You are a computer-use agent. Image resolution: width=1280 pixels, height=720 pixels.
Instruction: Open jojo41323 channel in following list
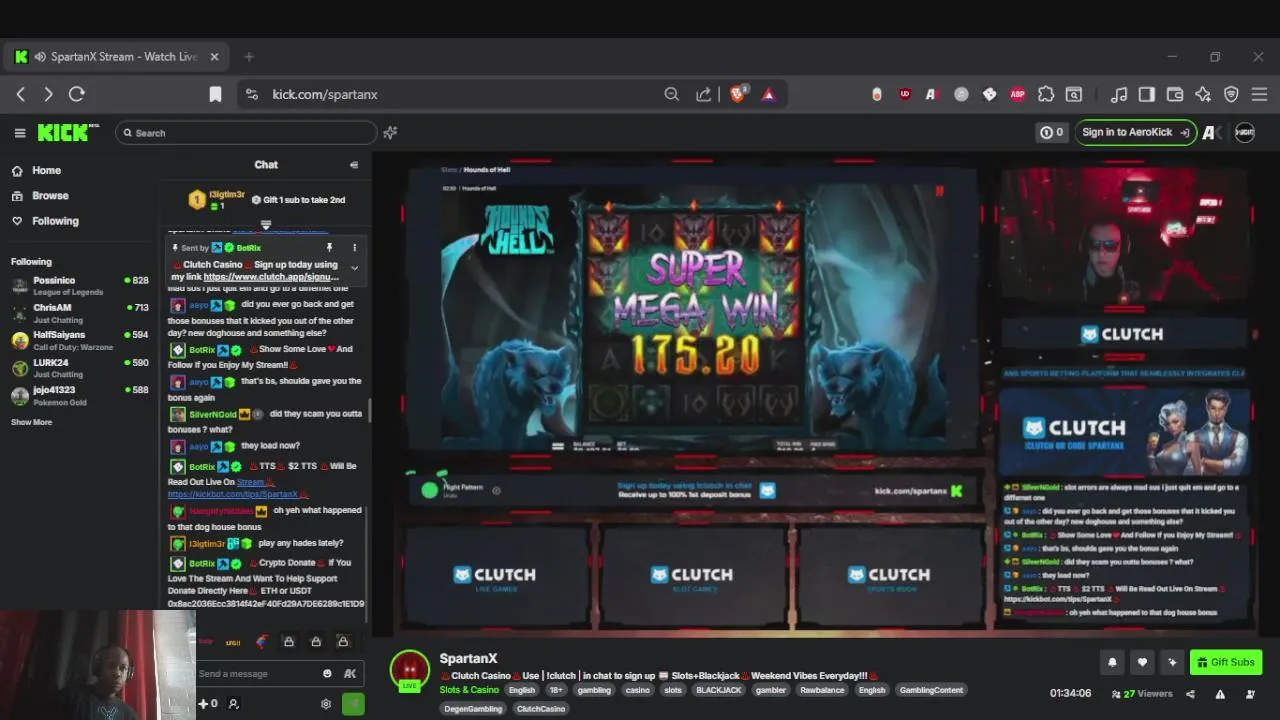tap(79, 394)
